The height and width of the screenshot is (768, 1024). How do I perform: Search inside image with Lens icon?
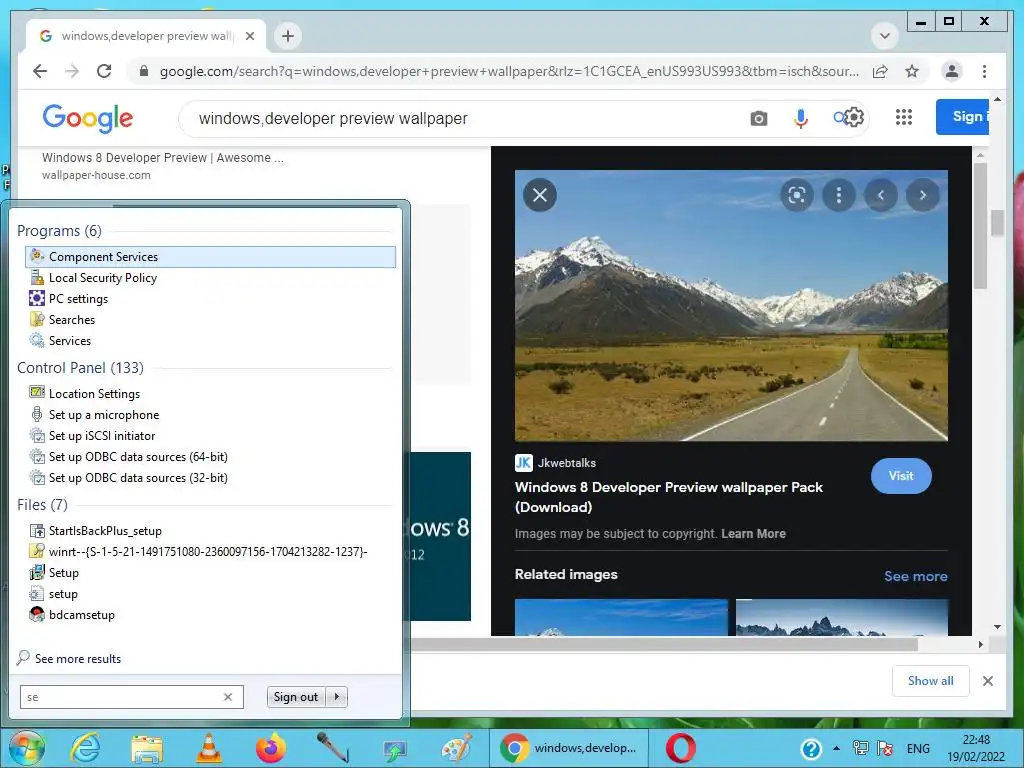coord(797,195)
